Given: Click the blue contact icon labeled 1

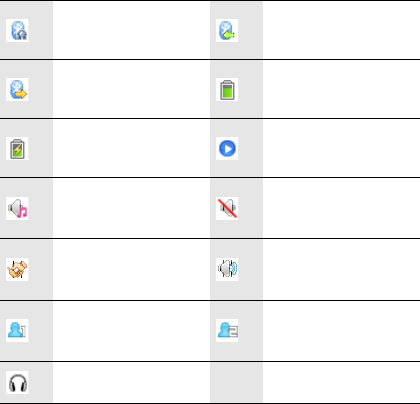Looking at the screenshot, I should click(17, 330).
